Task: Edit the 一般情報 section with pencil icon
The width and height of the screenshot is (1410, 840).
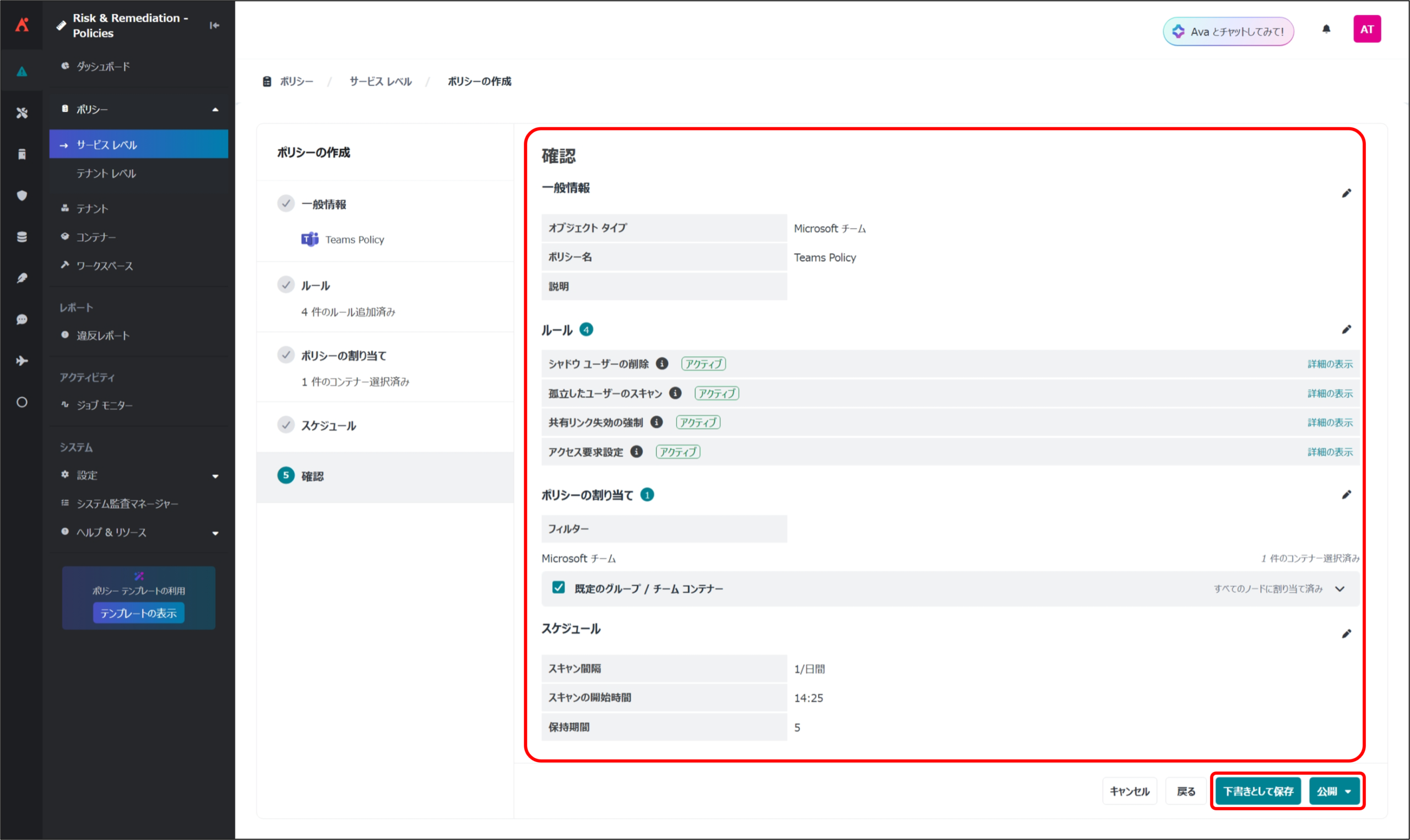Action: tap(1346, 193)
